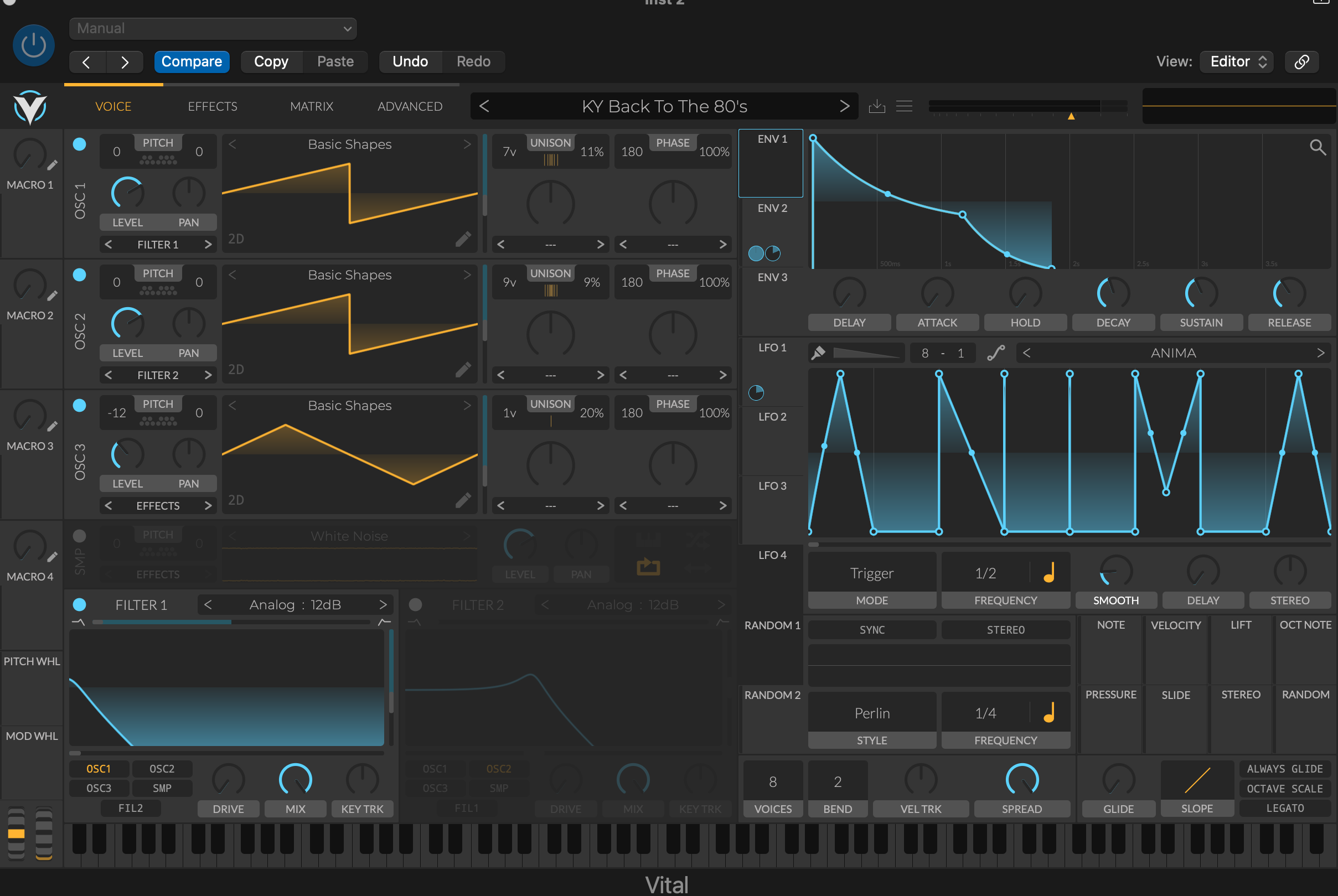The height and width of the screenshot is (896, 1338).
Task: Toggle OSC 3 on/off
Action: click(80, 405)
